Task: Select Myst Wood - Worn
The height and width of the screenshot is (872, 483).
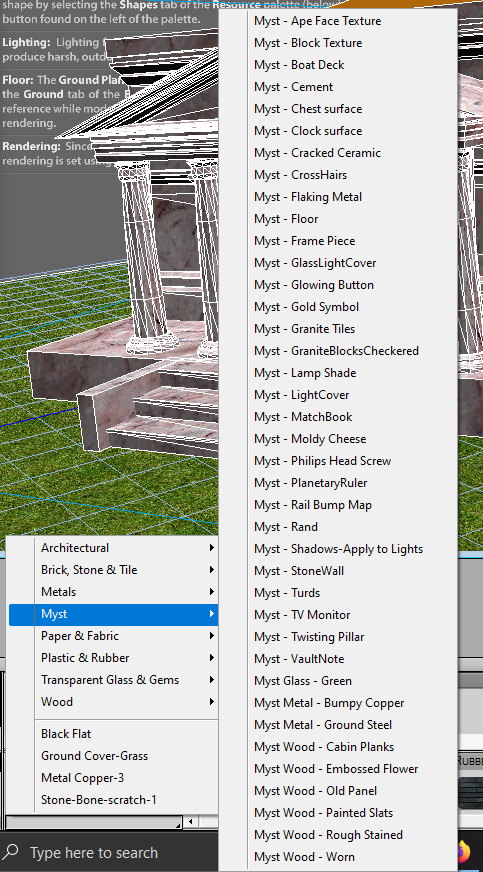Action: (338, 856)
